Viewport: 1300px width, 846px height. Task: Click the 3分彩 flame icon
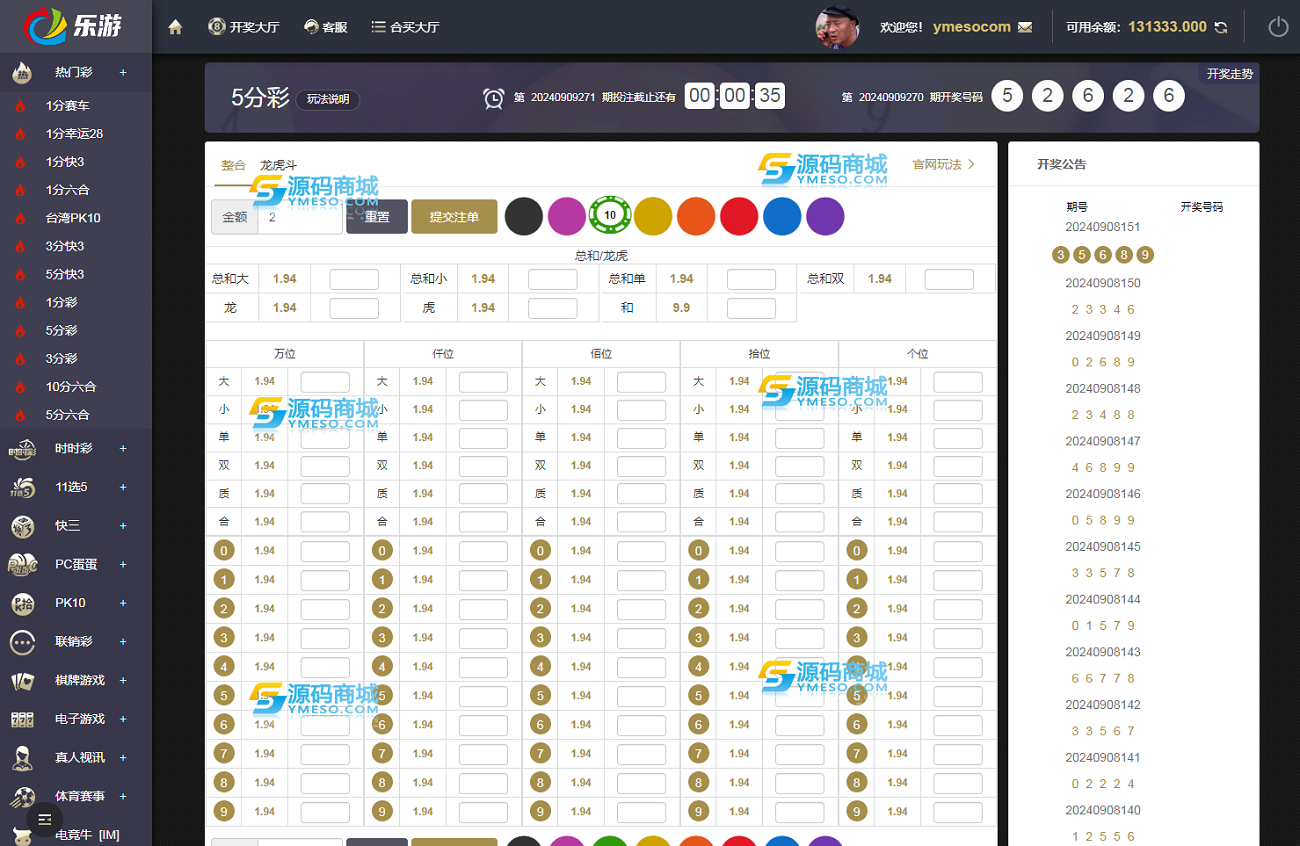(x=19, y=358)
